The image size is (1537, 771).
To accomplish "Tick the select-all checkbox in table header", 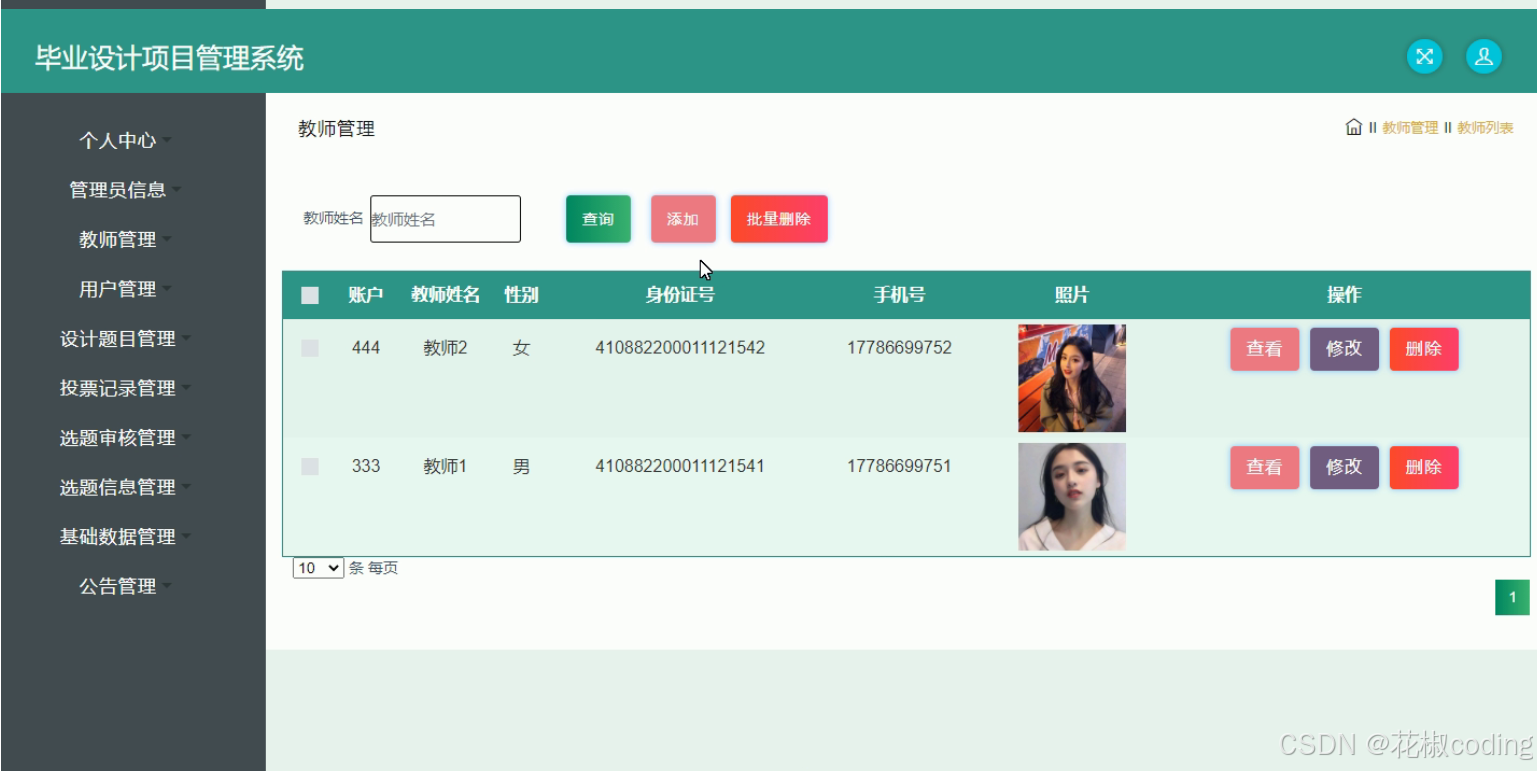I will point(310,295).
